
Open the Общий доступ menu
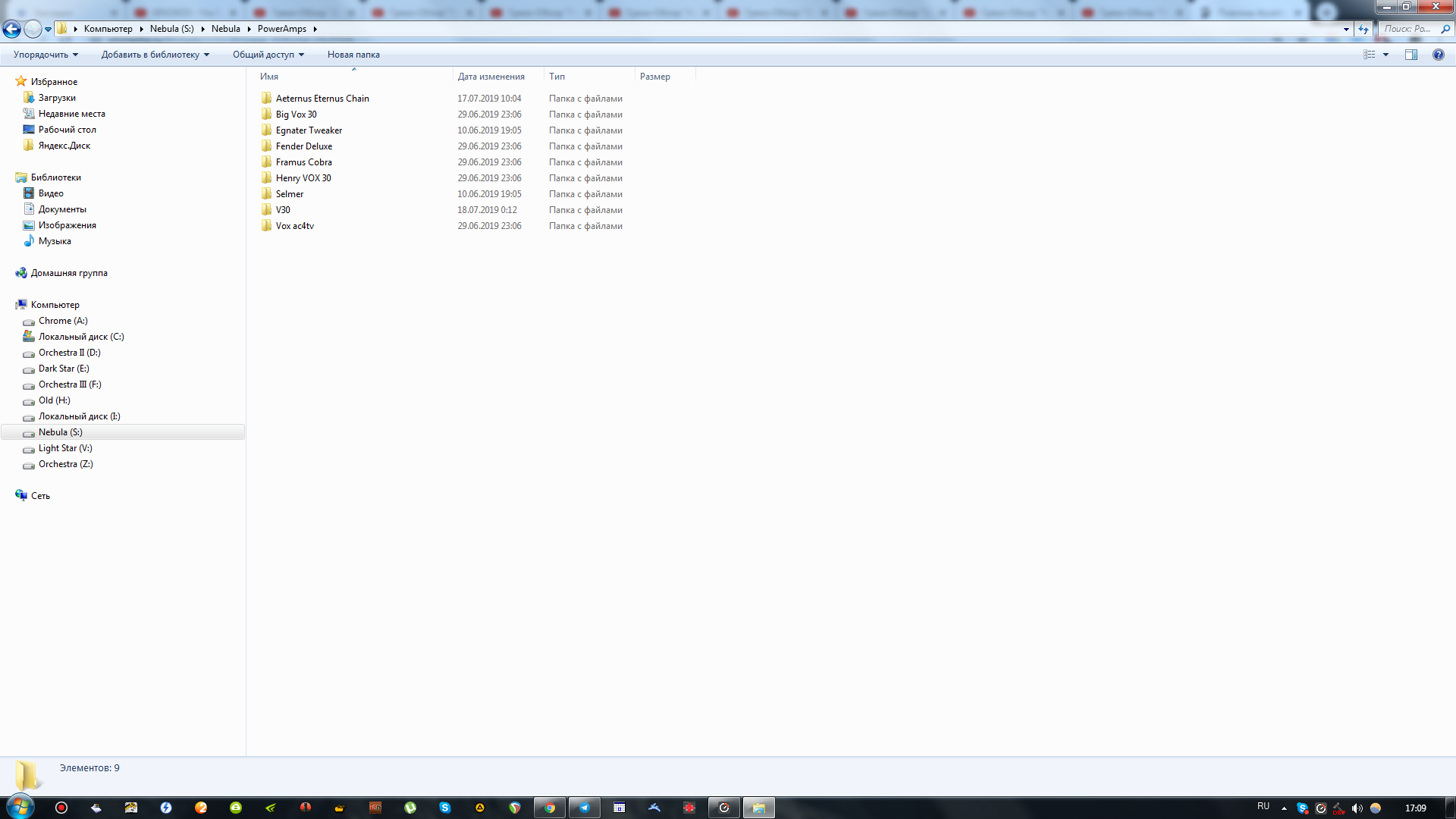coord(268,55)
